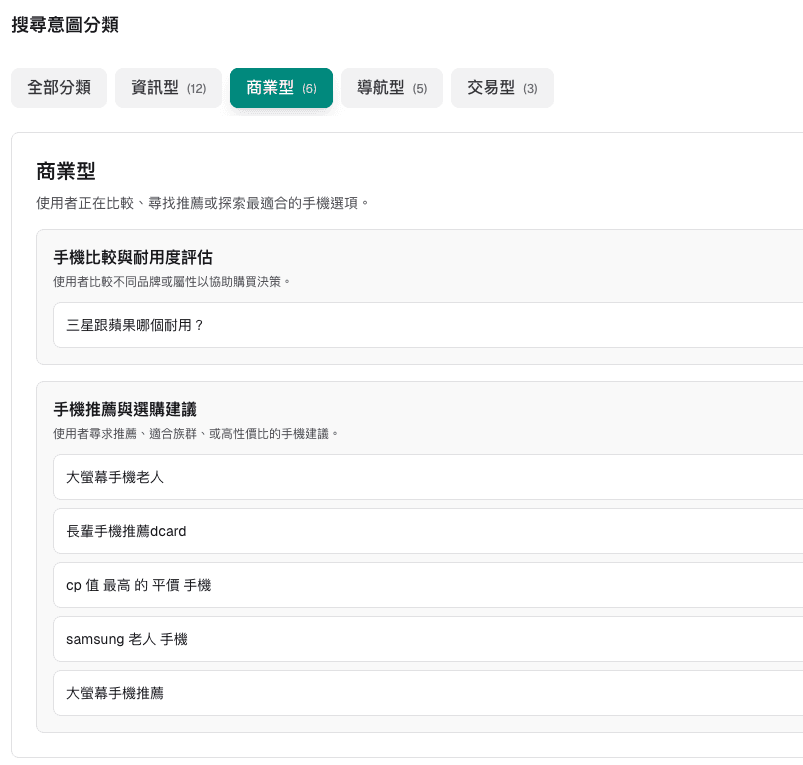This screenshot has height=765, width=803.
Task: Open the 商業型 category filter
Action: coord(281,88)
